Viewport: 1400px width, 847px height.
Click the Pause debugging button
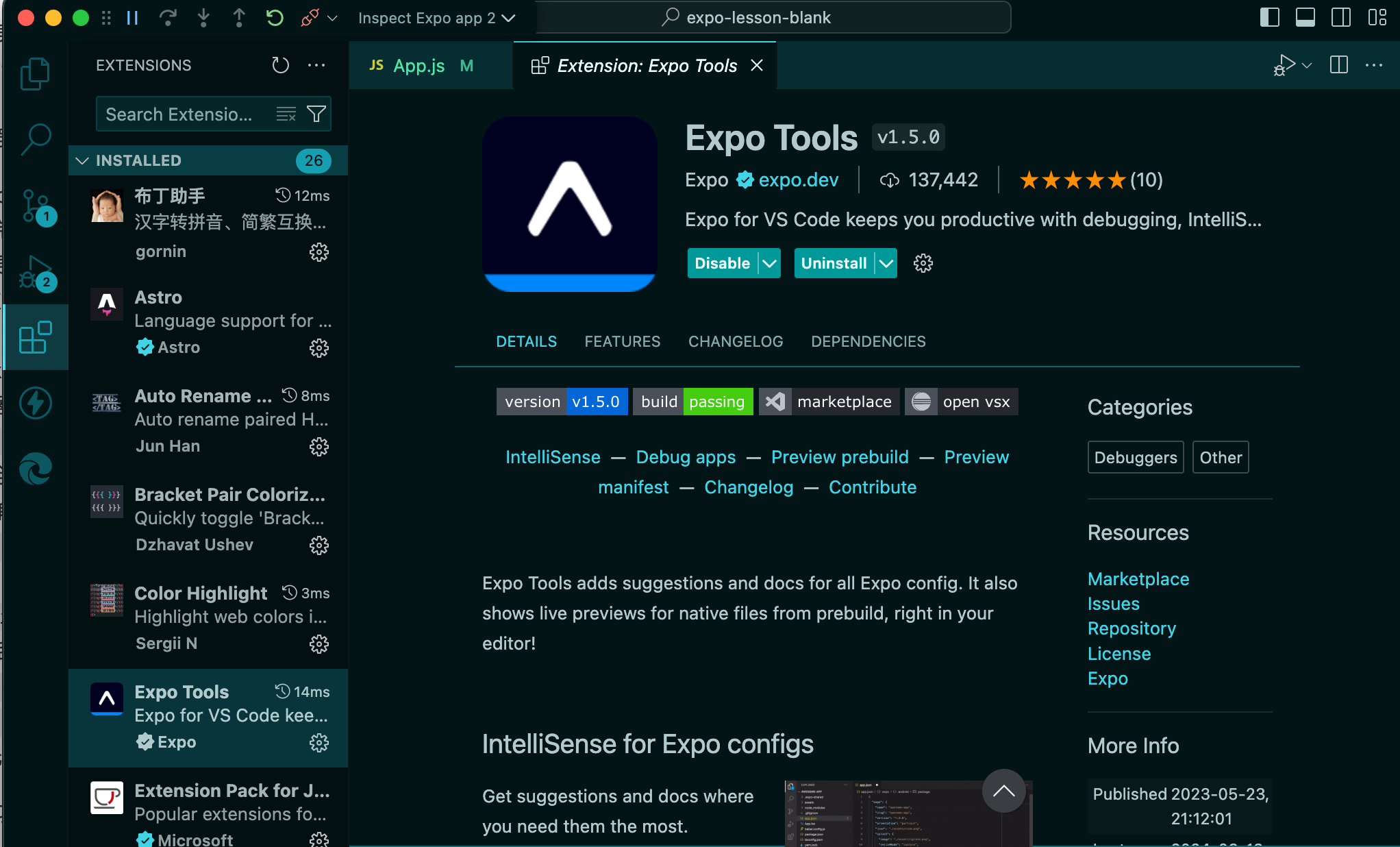coord(133,18)
